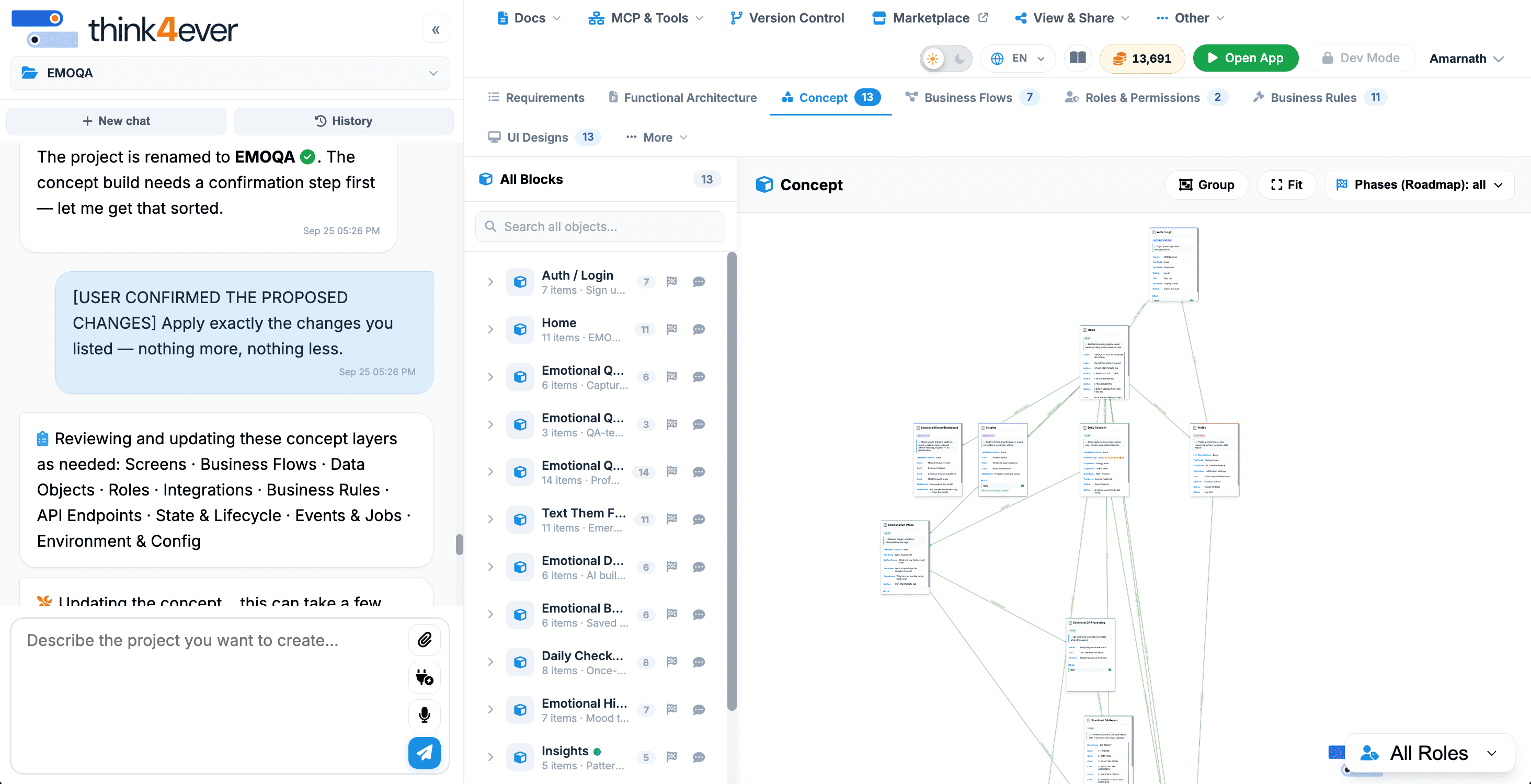Click the Search all objects field
The height and width of the screenshot is (784, 1531).
[600, 226]
